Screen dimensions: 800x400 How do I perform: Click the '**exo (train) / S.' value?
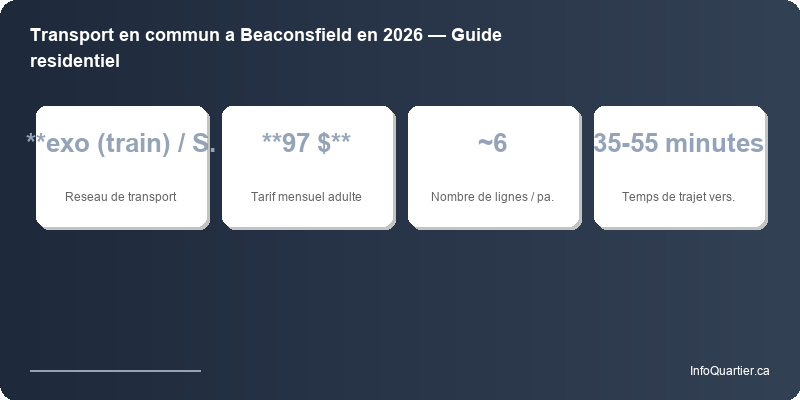click(x=121, y=144)
